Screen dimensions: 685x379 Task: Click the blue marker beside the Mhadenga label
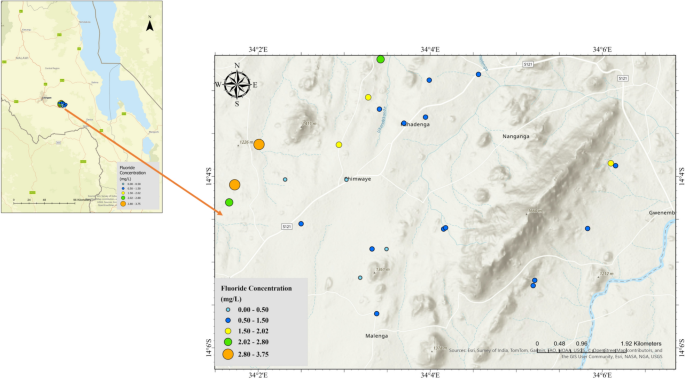click(404, 123)
